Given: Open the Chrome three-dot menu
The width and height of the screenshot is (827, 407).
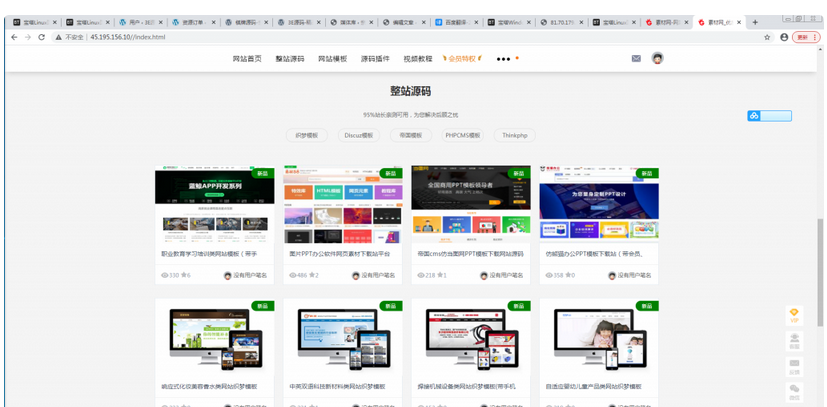Looking at the screenshot, I should tap(816, 37).
